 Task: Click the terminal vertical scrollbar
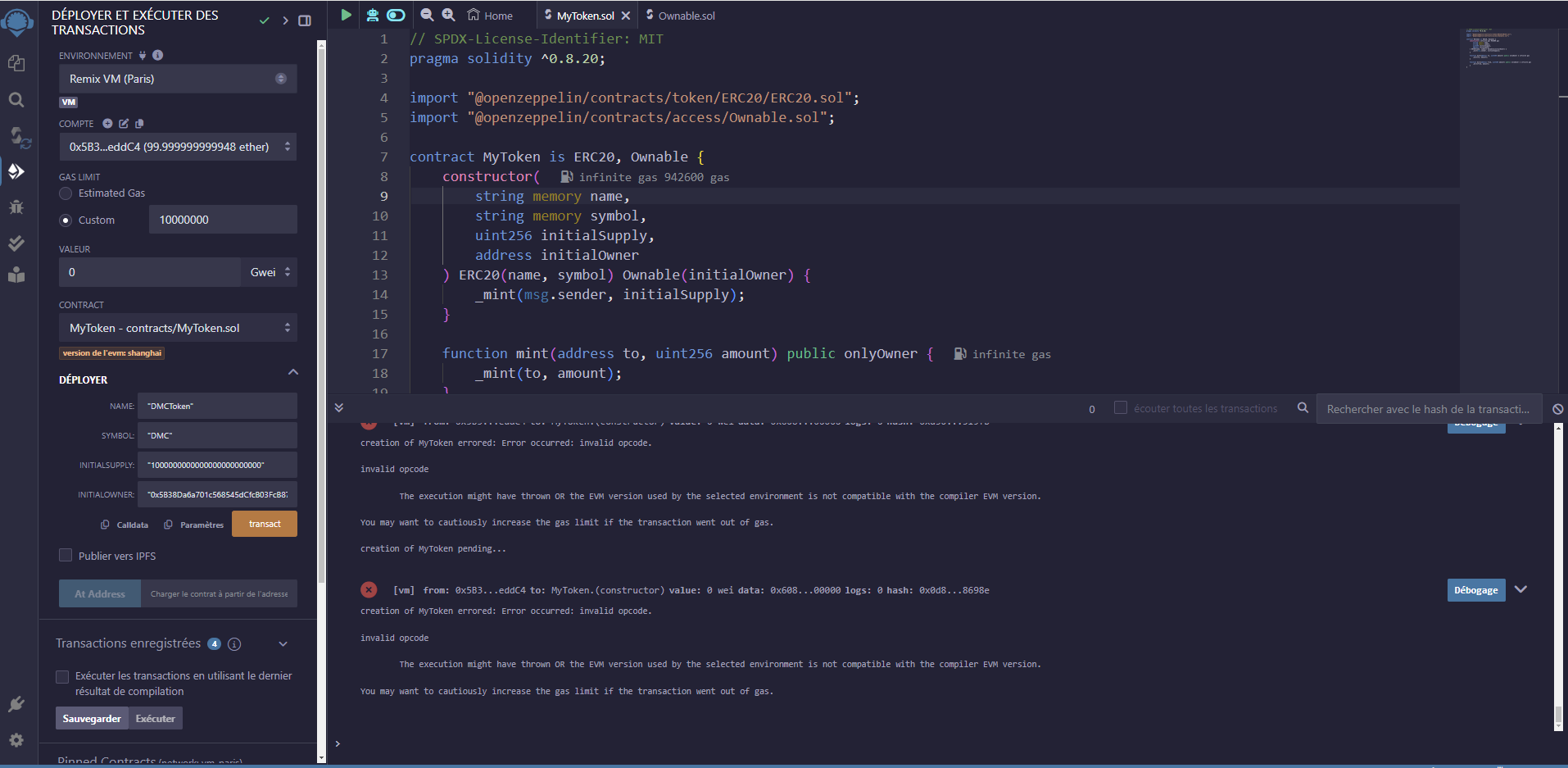pyautogui.click(x=1558, y=578)
